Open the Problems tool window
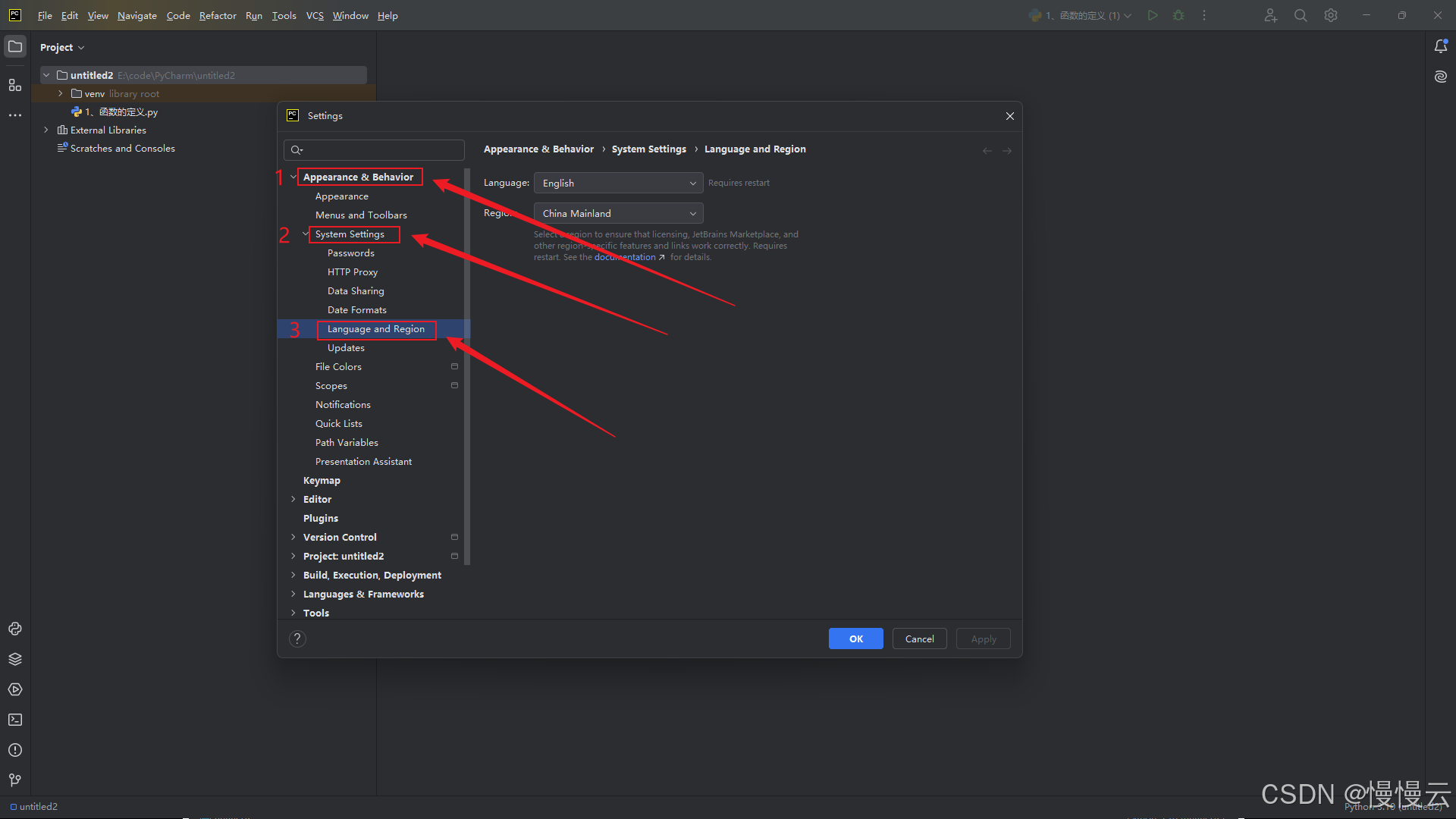The image size is (1456, 819). tap(15, 750)
